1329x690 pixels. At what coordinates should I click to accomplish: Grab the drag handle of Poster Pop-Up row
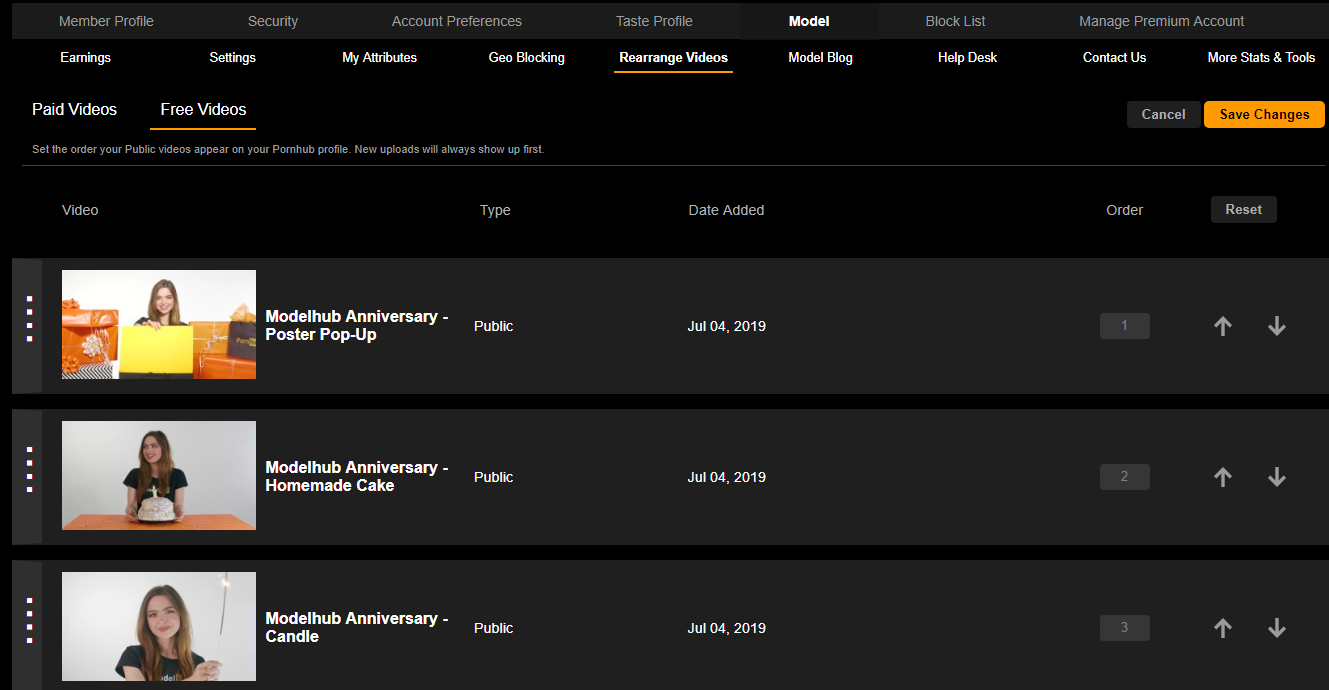28,320
